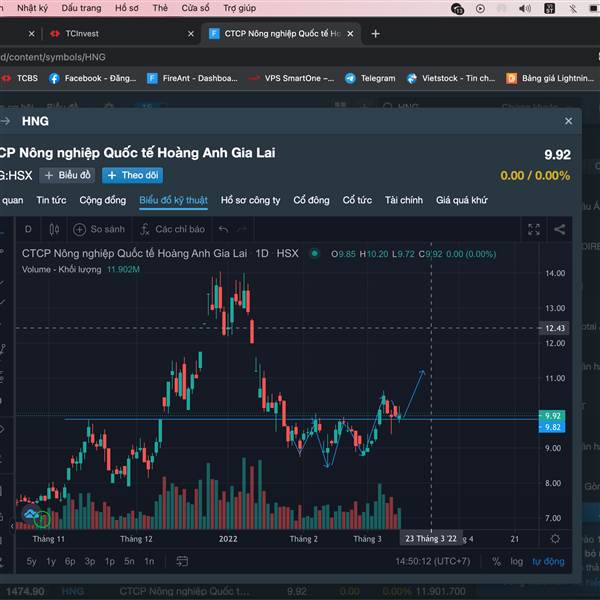This screenshot has width=600, height=600.
Task: Click the 9.82 horizontal line label
Action: click(x=552, y=427)
